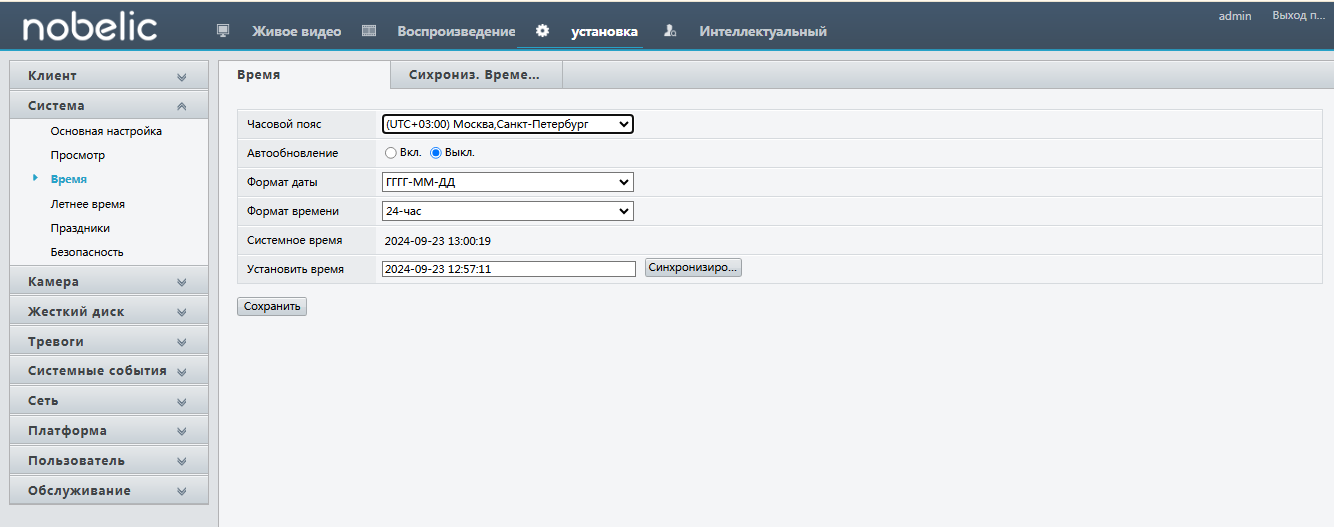
Task: Switch to the Сихрониз. Време... tab
Action: click(476, 75)
